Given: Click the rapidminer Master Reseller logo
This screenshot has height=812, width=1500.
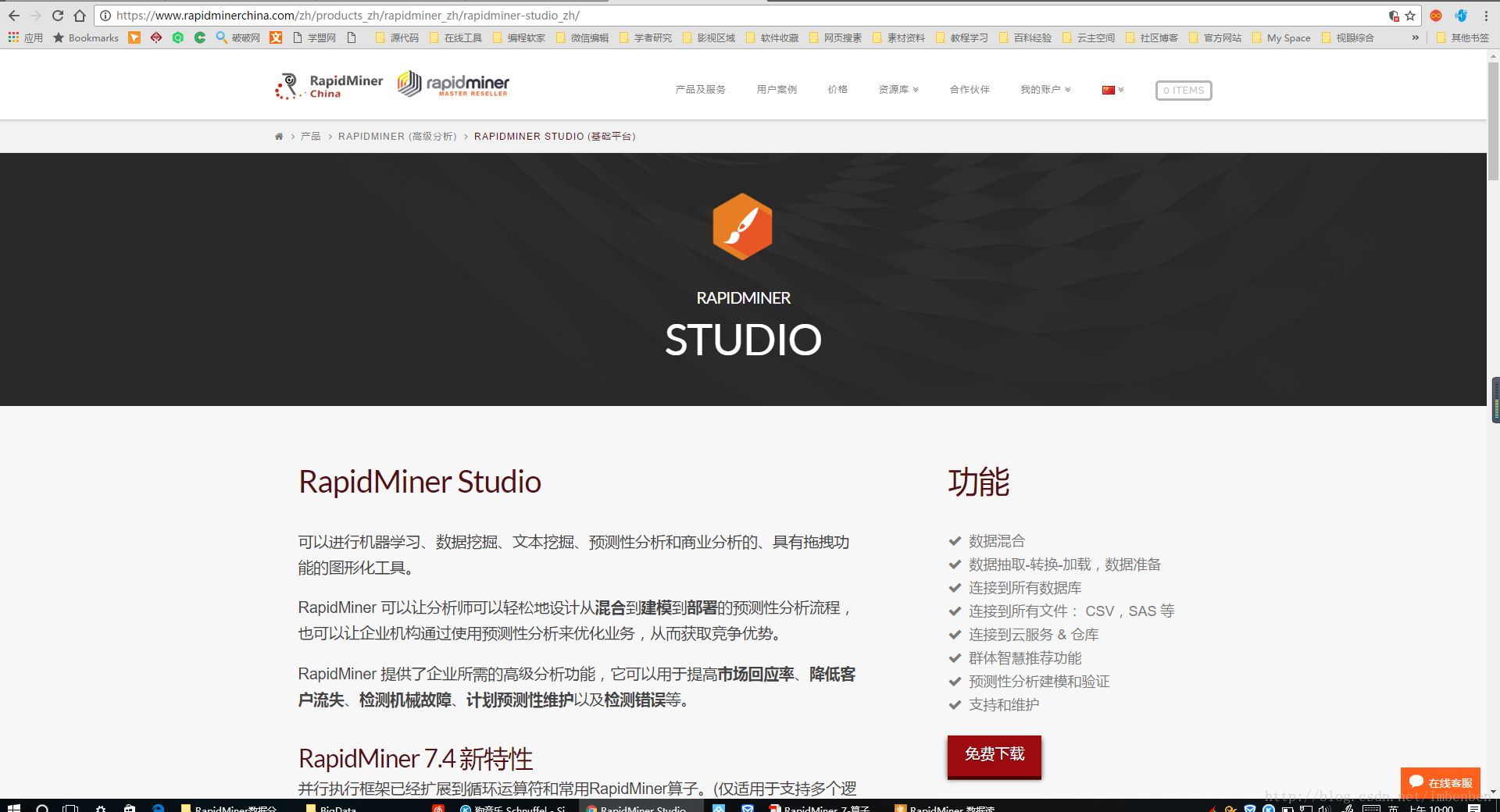Looking at the screenshot, I should point(453,84).
